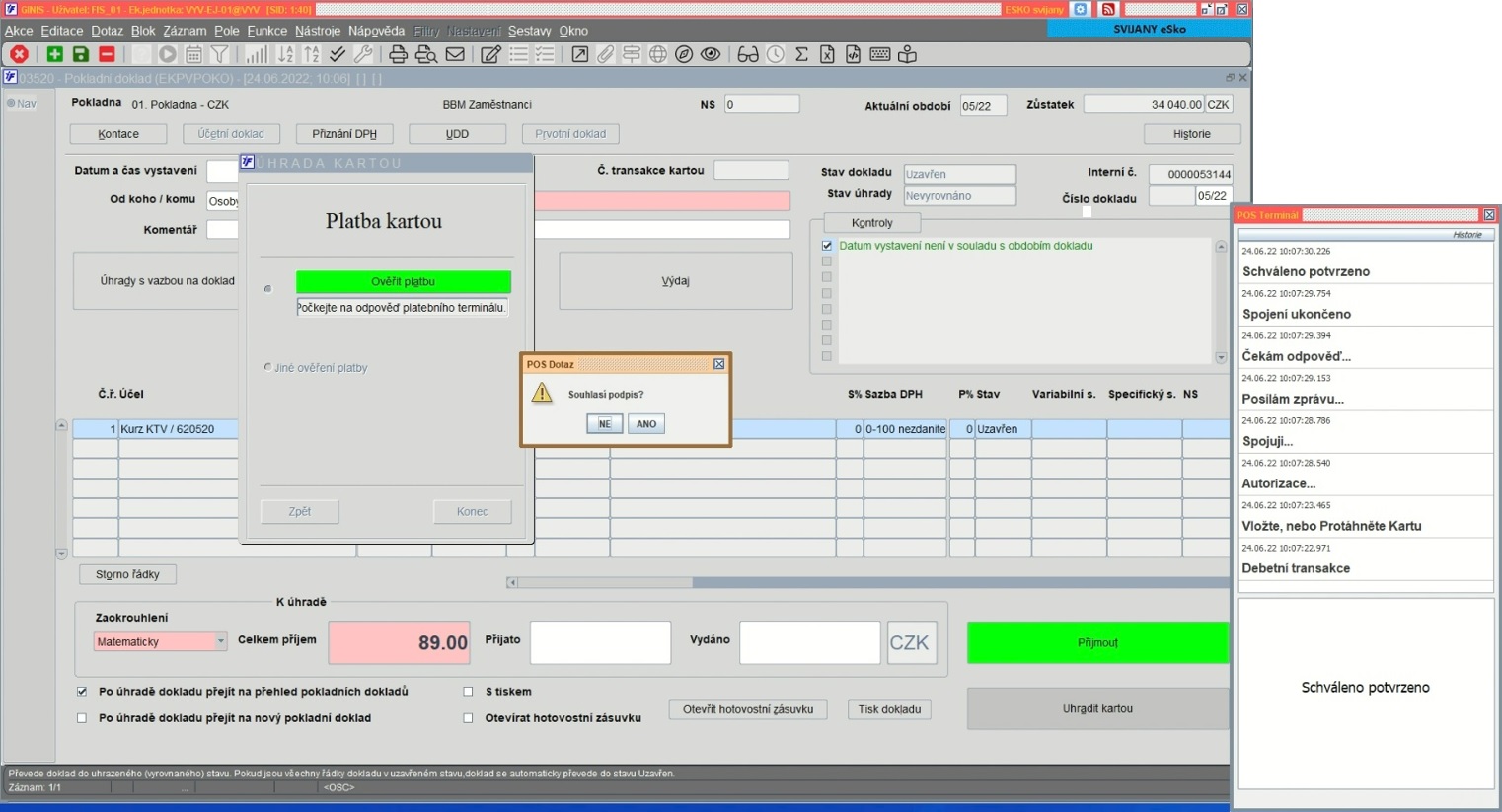Select 'Jiné ověření platby' radio option
Viewport: 1502px width, 812px height.
pyautogui.click(x=267, y=367)
